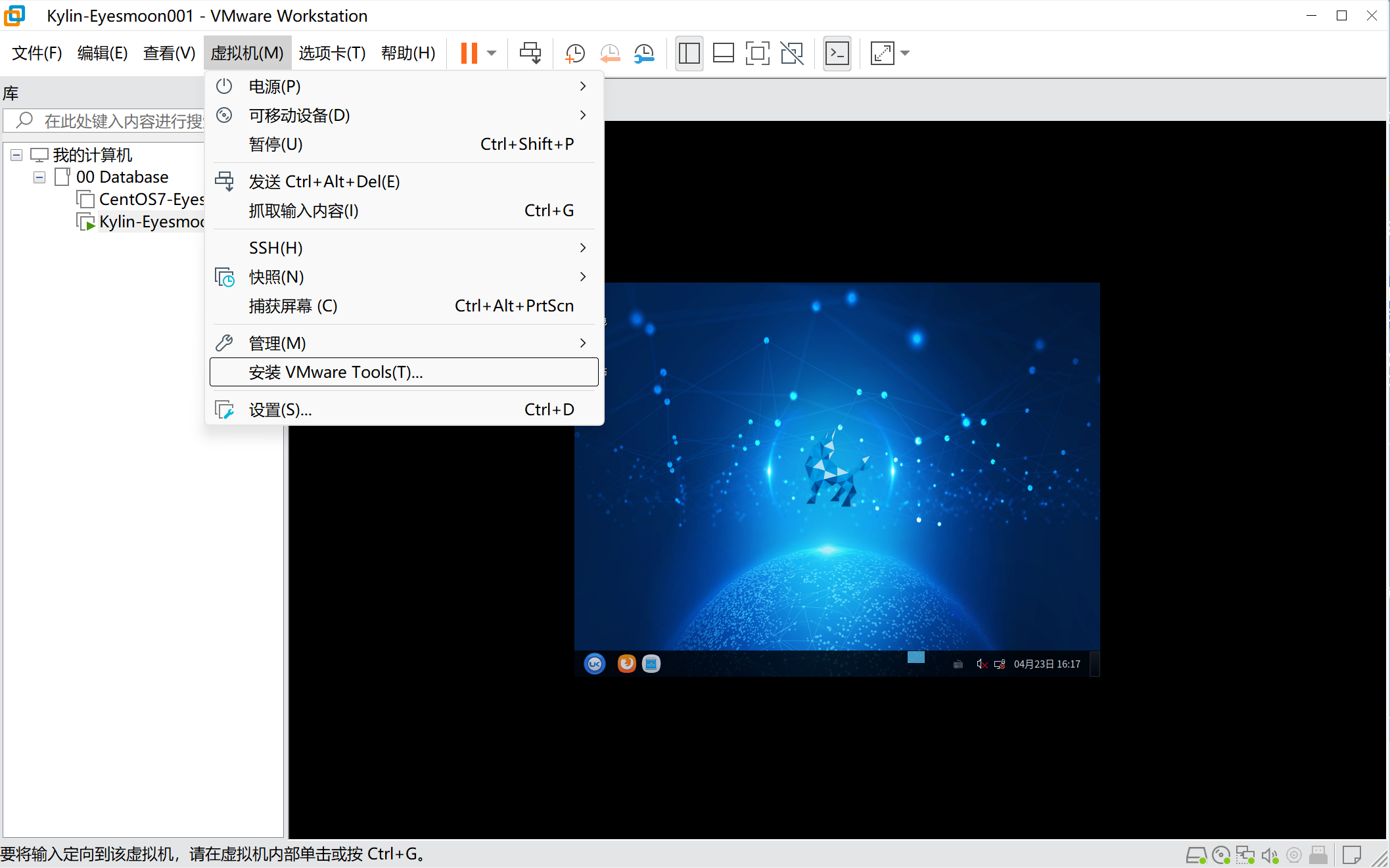Click the settings icon beside 设置(S)...
Viewport: 1390px width, 868px height.
click(x=225, y=410)
